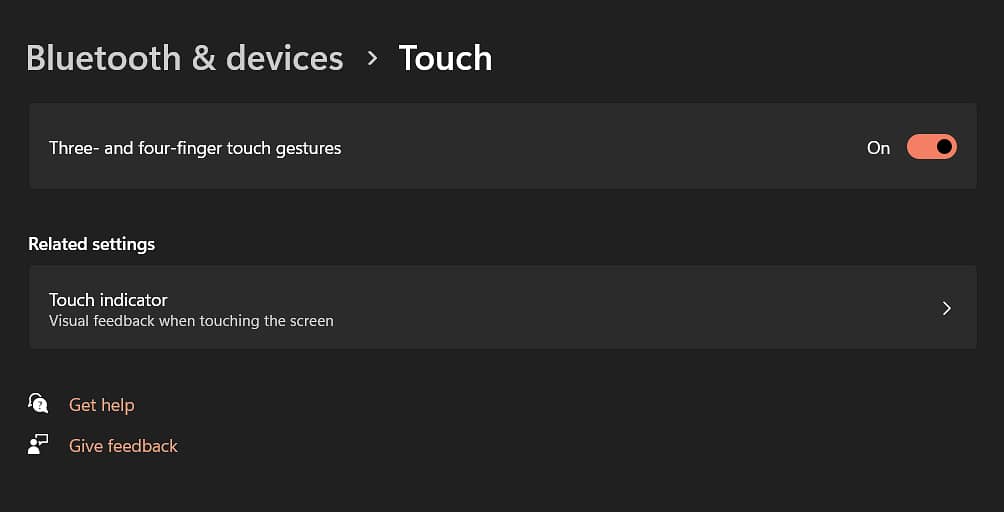Click the "On" label beside the toggle
Screen dimensions: 1004x512
point(878,148)
